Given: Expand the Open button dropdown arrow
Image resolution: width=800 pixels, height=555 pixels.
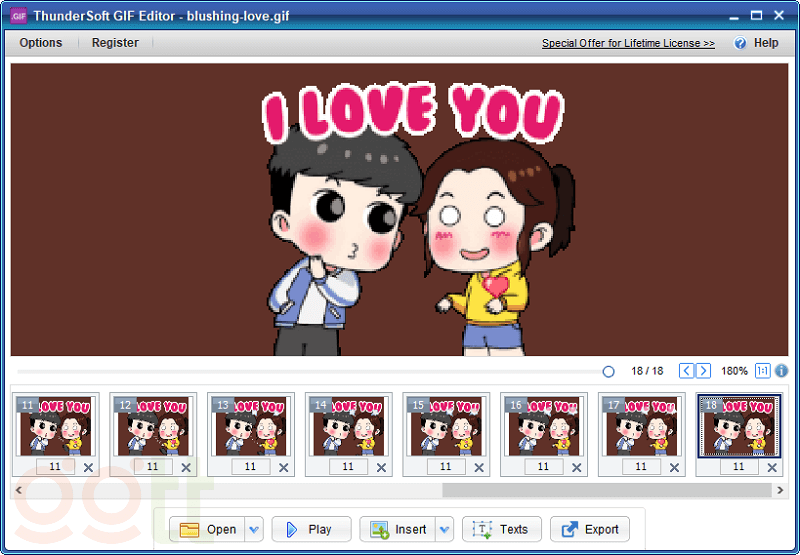Looking at the screenshot, I should [x=254, y=530].
